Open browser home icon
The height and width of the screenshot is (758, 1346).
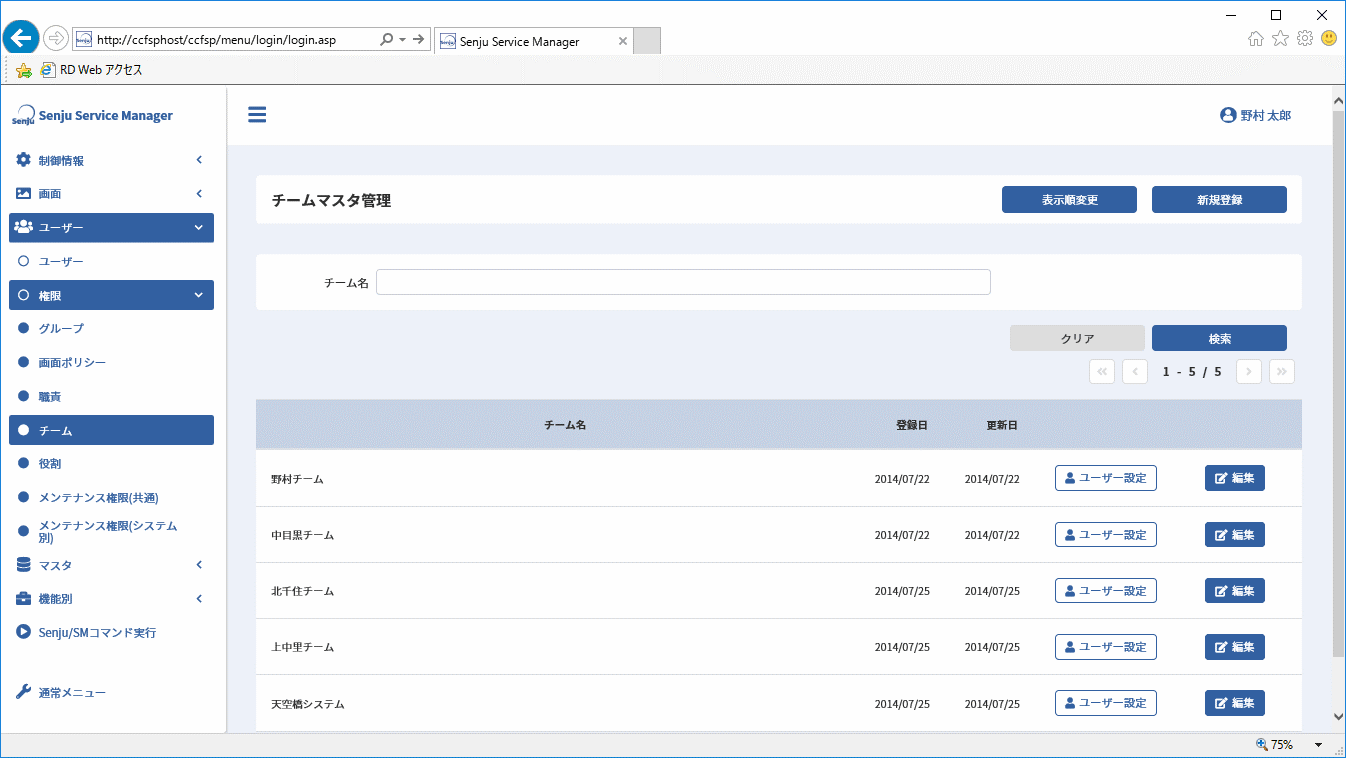(x=1256, y=39)
